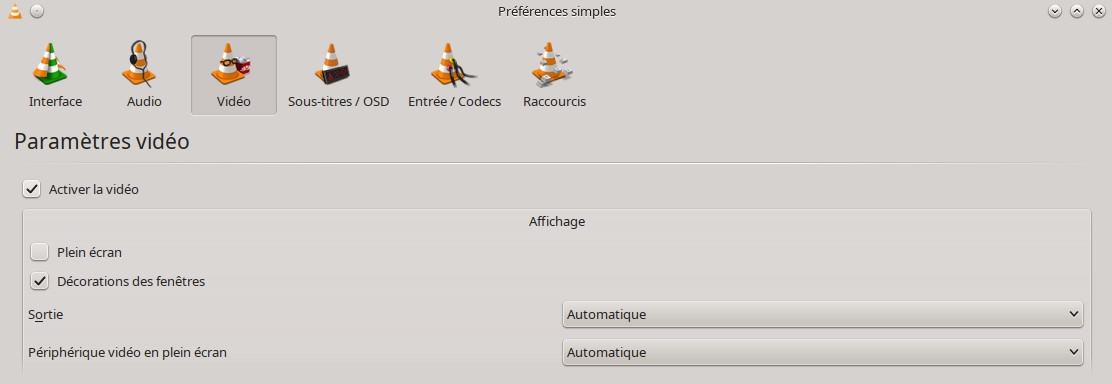The height and width of the screenshot is (384, 1112).
Task: Switch to the Audio tab label
Action: 144,102
